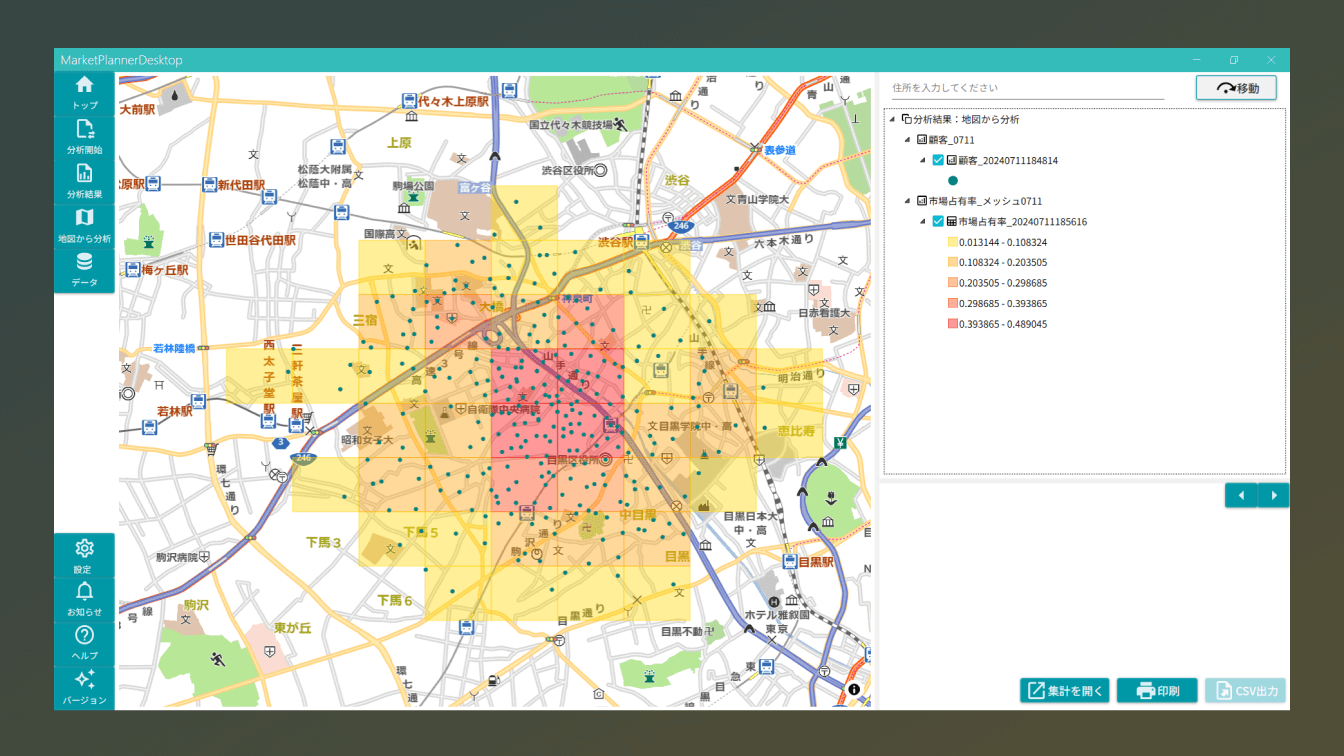Click the 梅ヶ丘駅 station icon

pos(133,269)
